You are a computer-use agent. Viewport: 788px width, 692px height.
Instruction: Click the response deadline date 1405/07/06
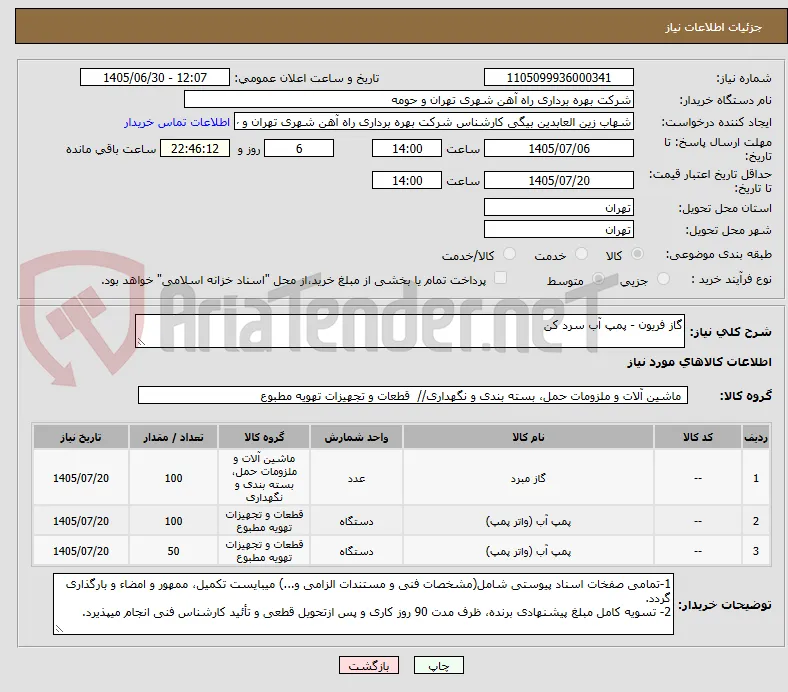tap(558, 148)
